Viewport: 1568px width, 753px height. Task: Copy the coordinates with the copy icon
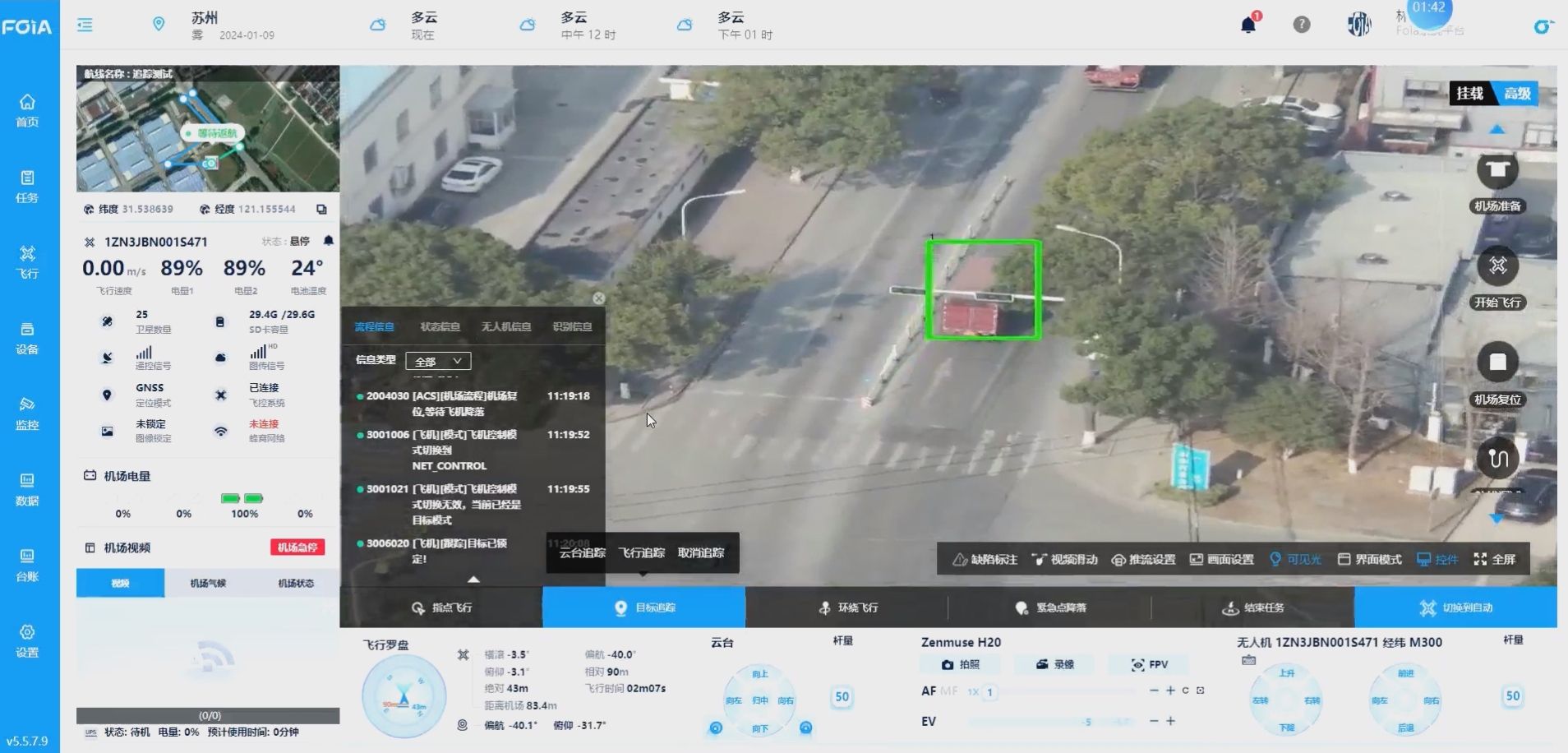(x=321, y=210)
